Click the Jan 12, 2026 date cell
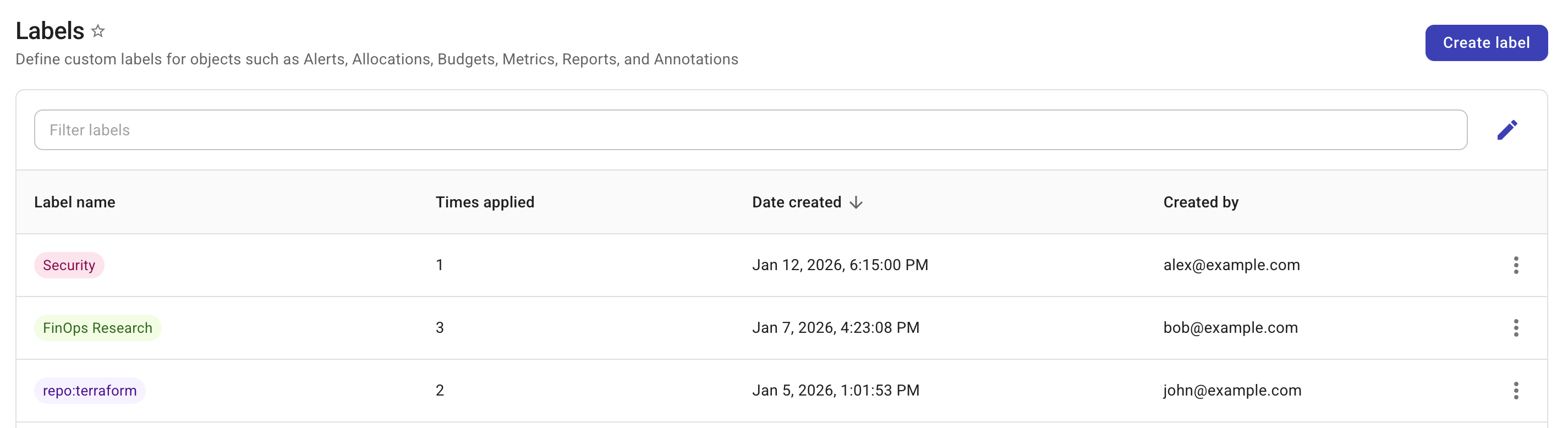This screenshot has height=428, width=1568. tap(840, 265)
